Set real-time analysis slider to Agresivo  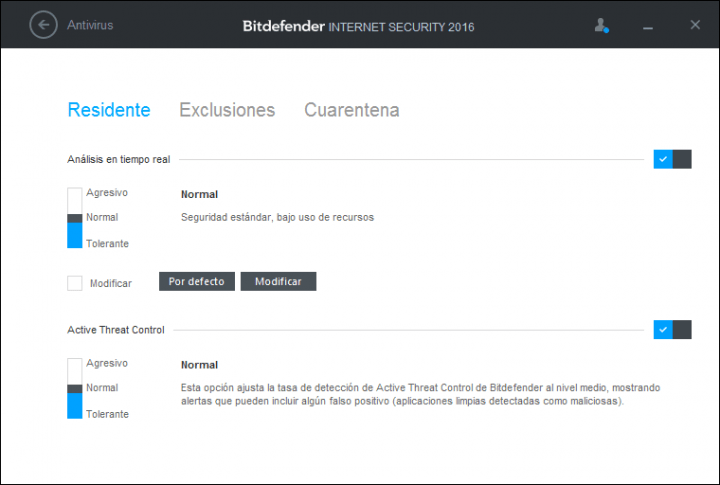click(107, 192)
